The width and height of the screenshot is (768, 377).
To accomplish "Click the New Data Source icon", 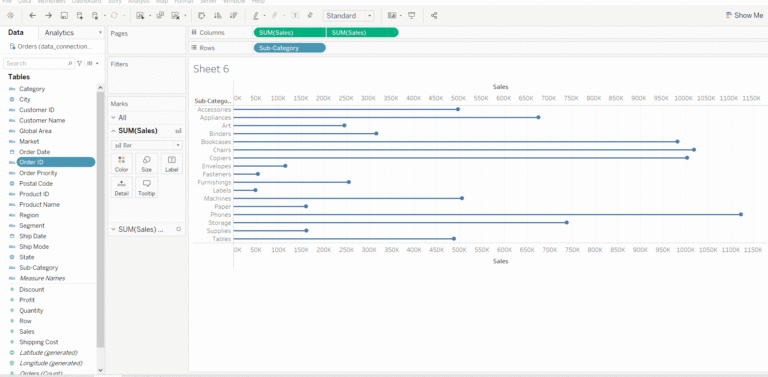I will (x=79, y=16).
